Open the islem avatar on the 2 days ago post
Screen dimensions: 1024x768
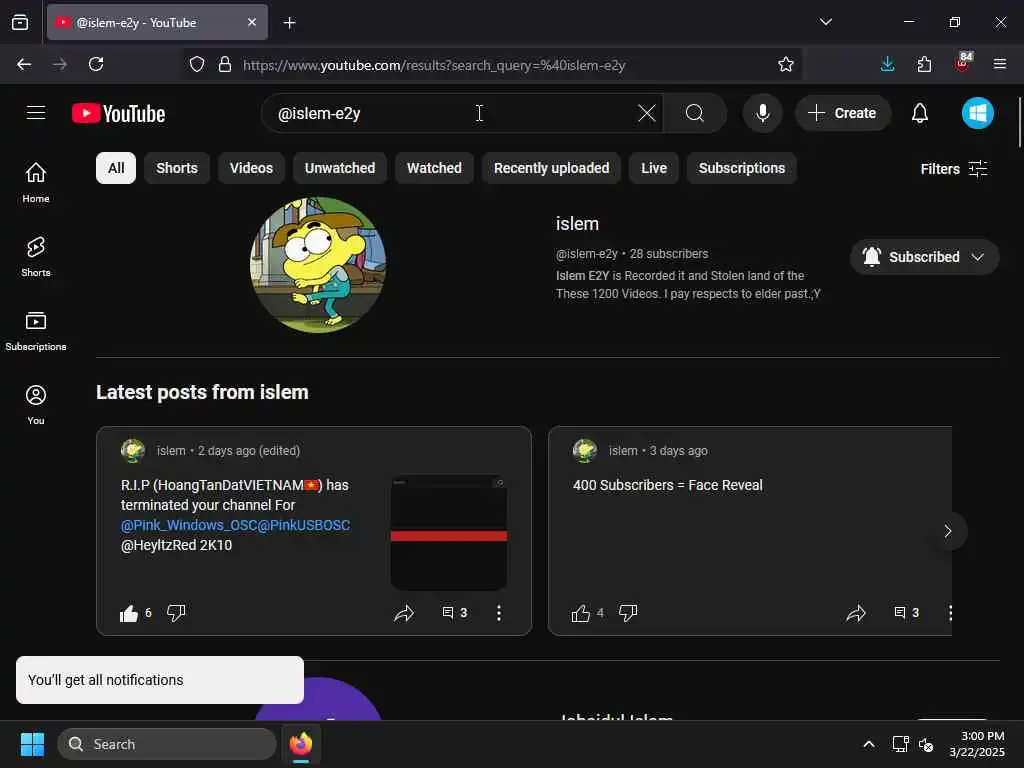coord(133,451)
